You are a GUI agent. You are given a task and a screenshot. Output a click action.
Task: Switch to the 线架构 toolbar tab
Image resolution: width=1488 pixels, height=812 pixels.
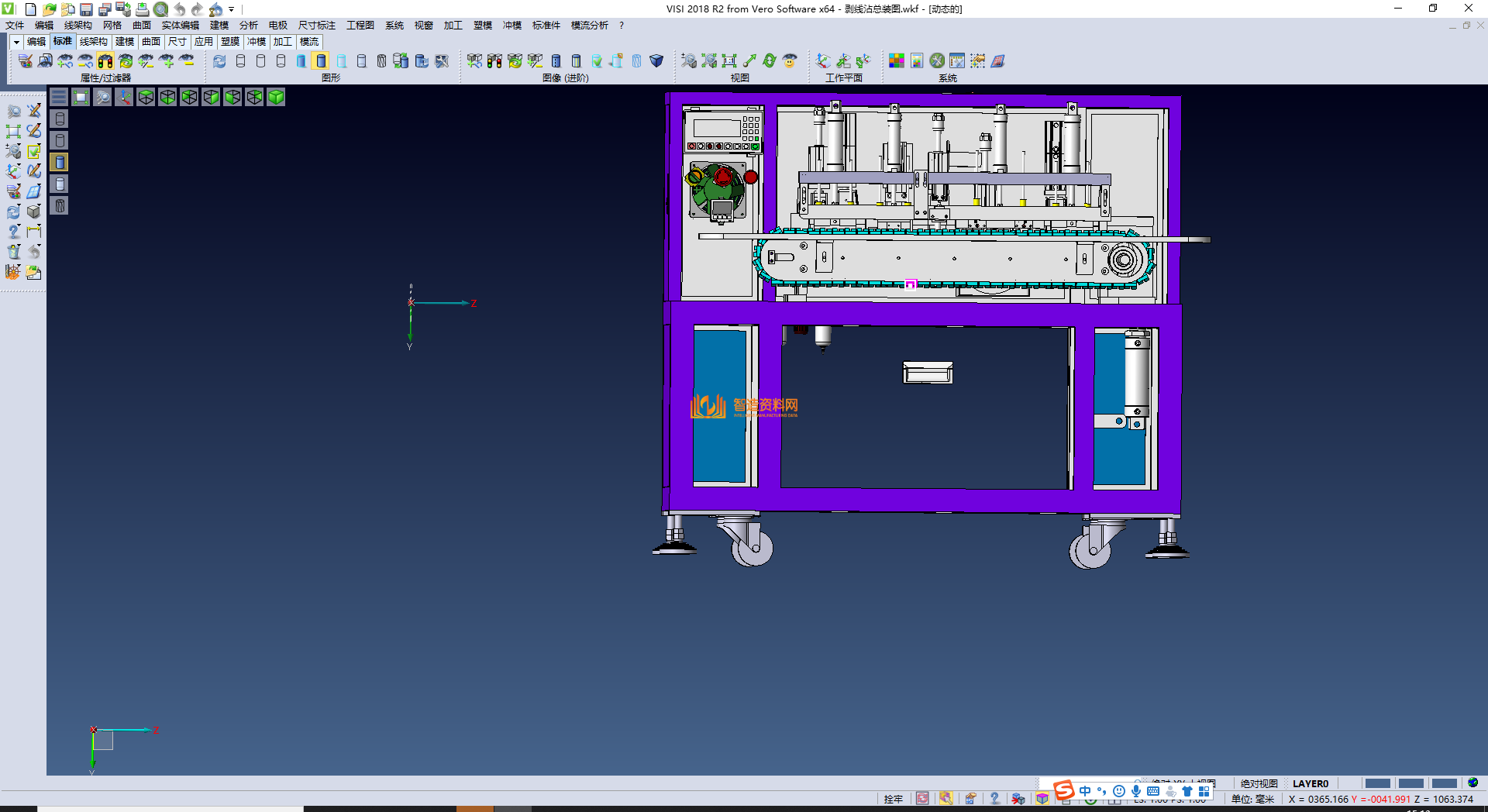point(93,42)
